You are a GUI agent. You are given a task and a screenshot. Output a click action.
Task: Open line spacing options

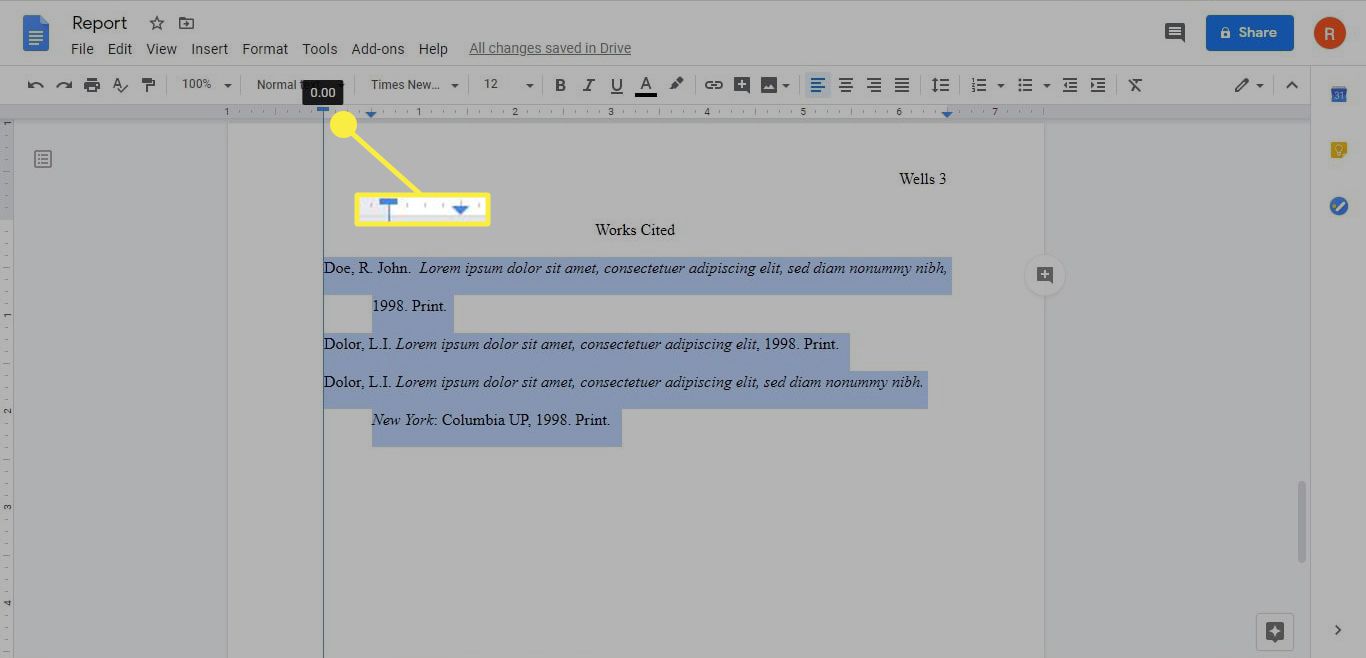[940, 85]
